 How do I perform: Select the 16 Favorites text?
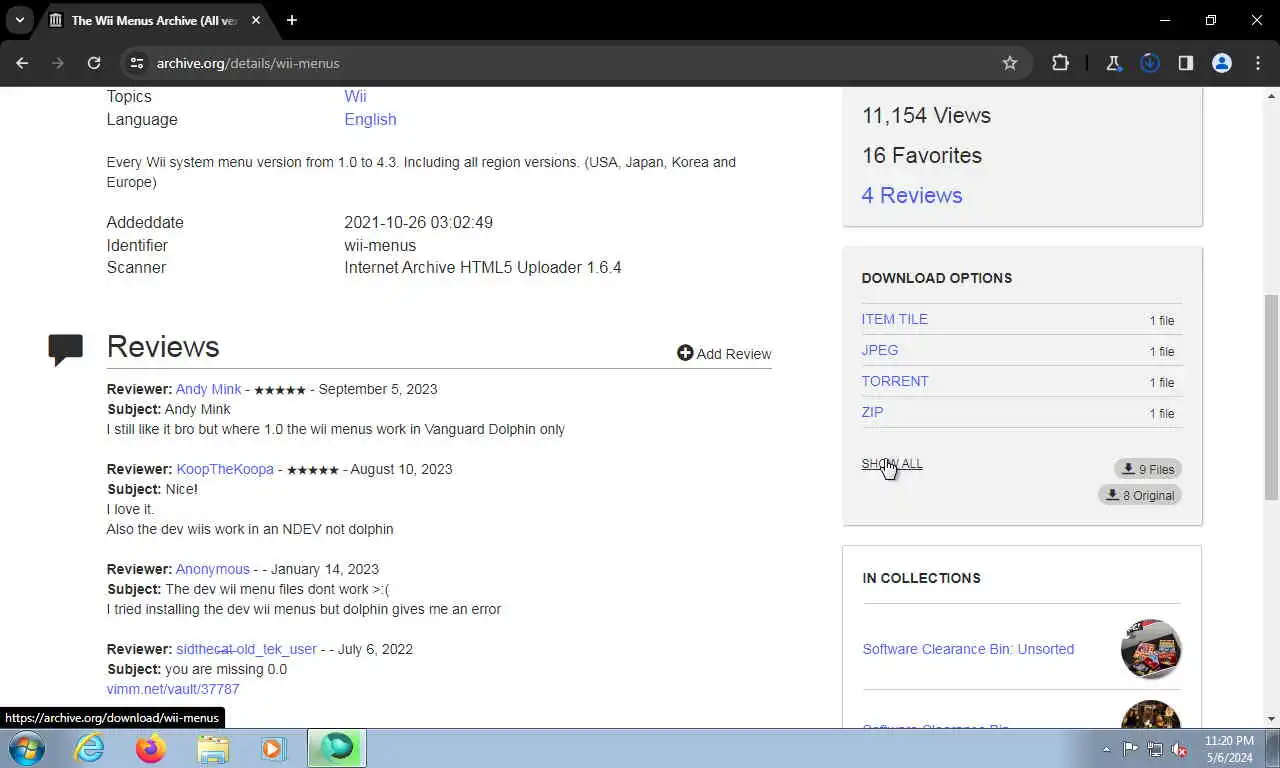[x=922, y=155]
